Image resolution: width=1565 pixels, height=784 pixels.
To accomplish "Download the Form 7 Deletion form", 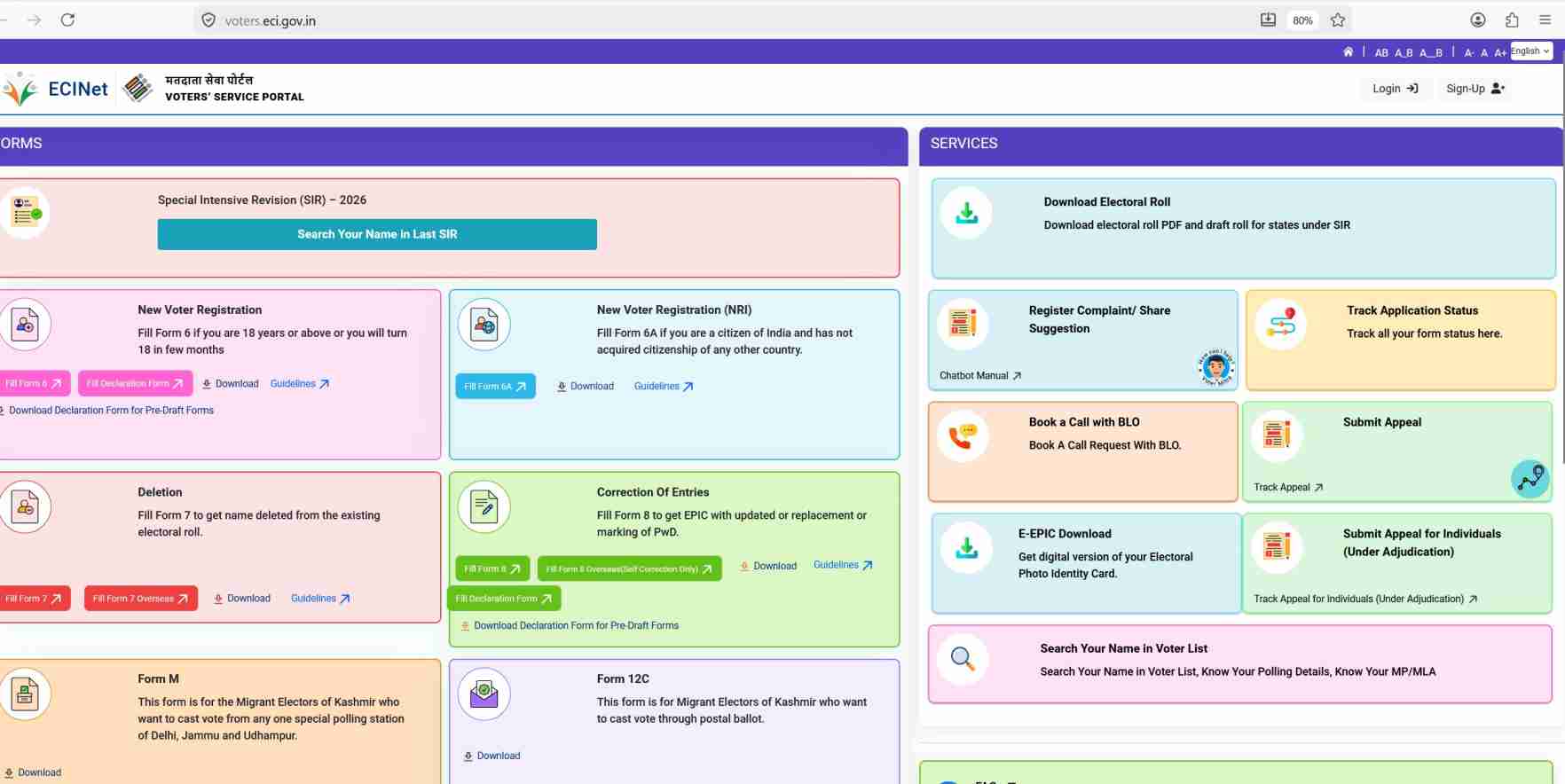I will 242,599.
